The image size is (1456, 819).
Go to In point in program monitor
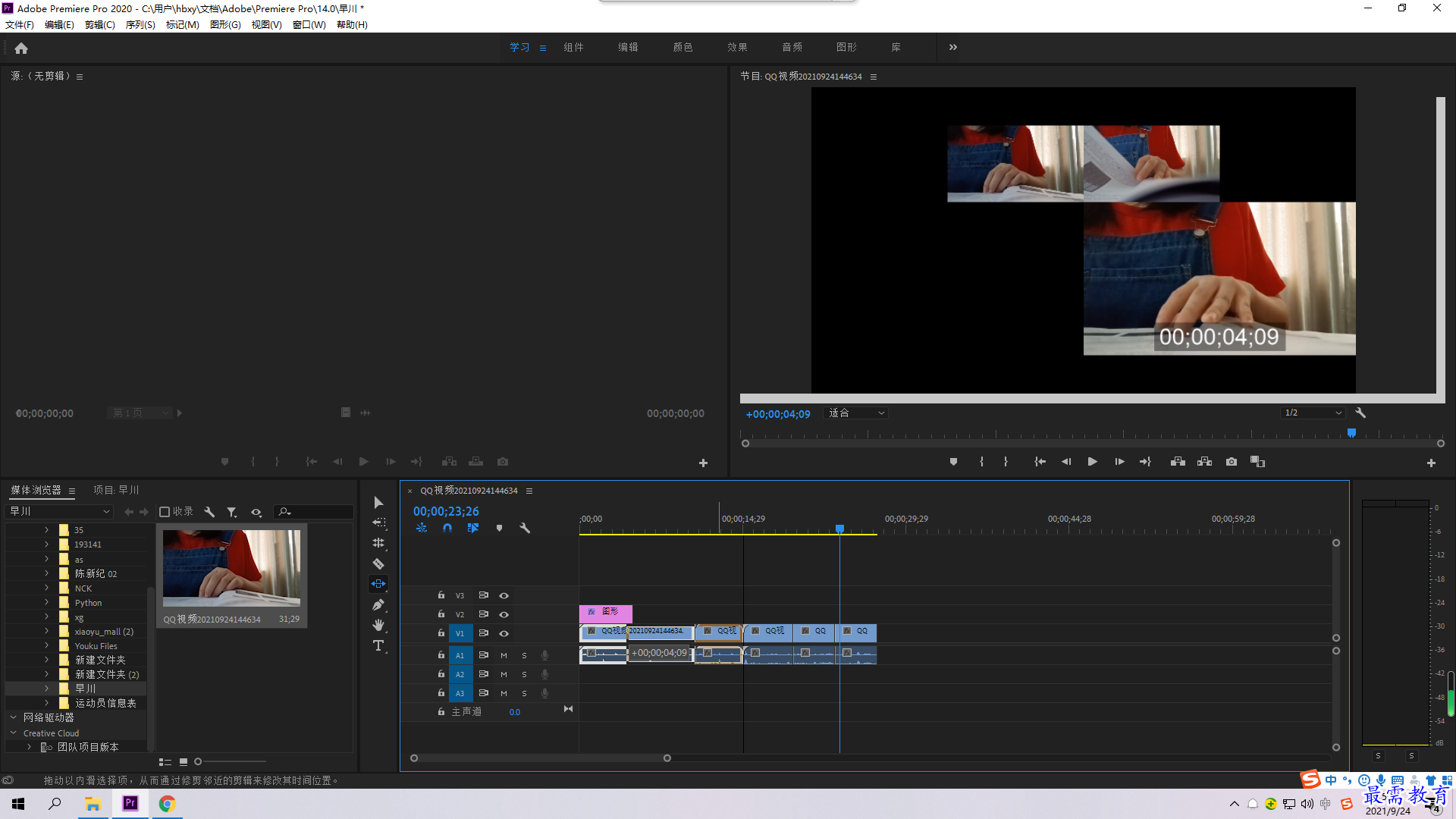(1040, 462)
